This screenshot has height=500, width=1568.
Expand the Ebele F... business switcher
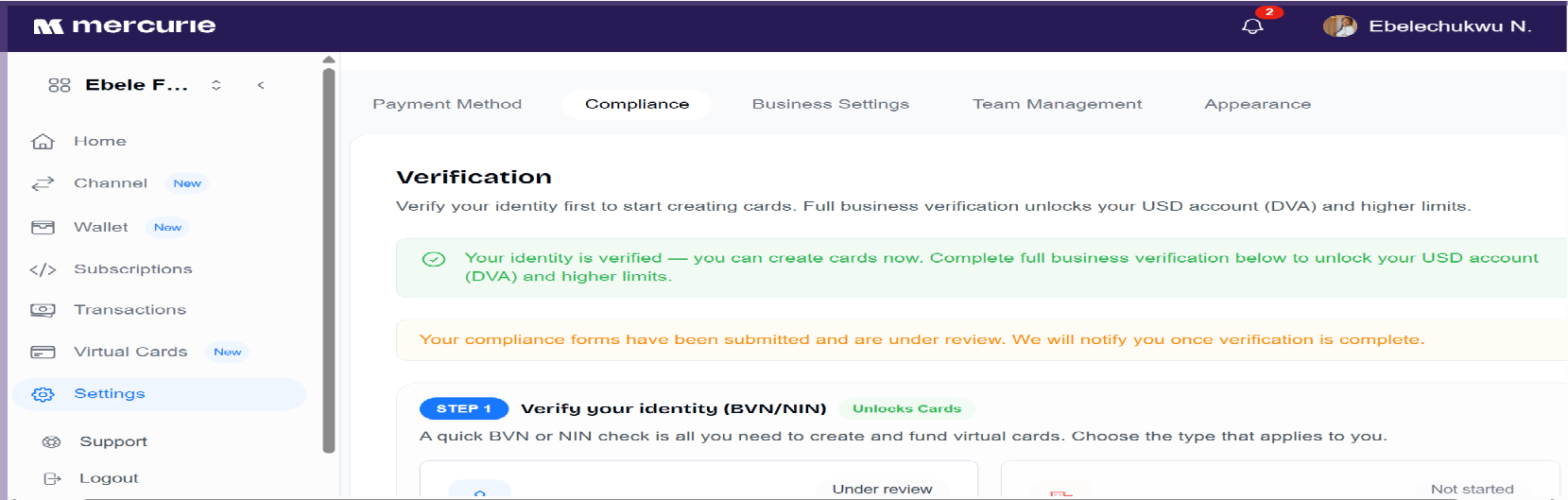click(216, 85)
